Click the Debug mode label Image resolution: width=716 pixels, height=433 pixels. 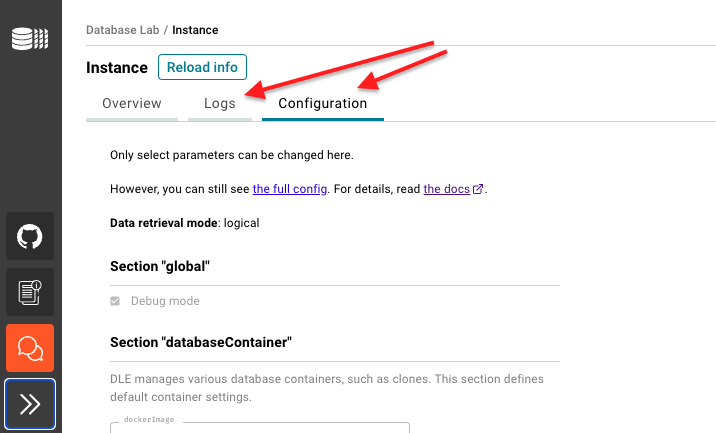point(165,301)
